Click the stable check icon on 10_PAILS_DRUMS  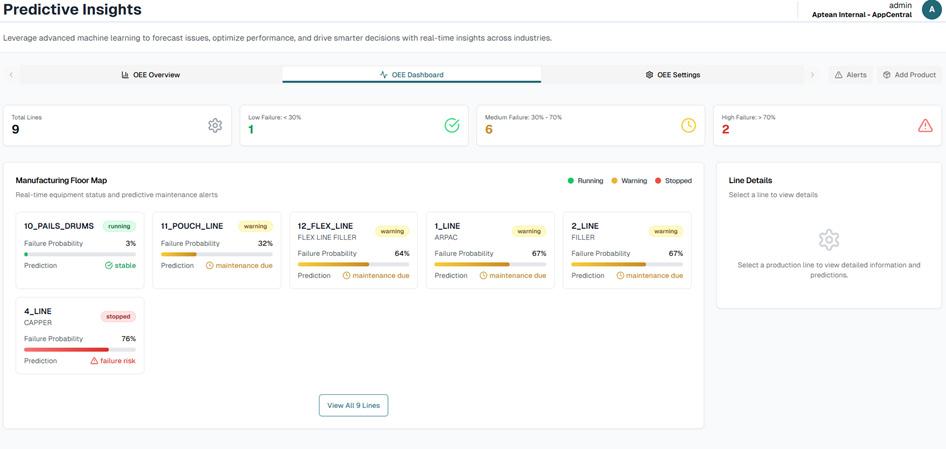point(109,266)
